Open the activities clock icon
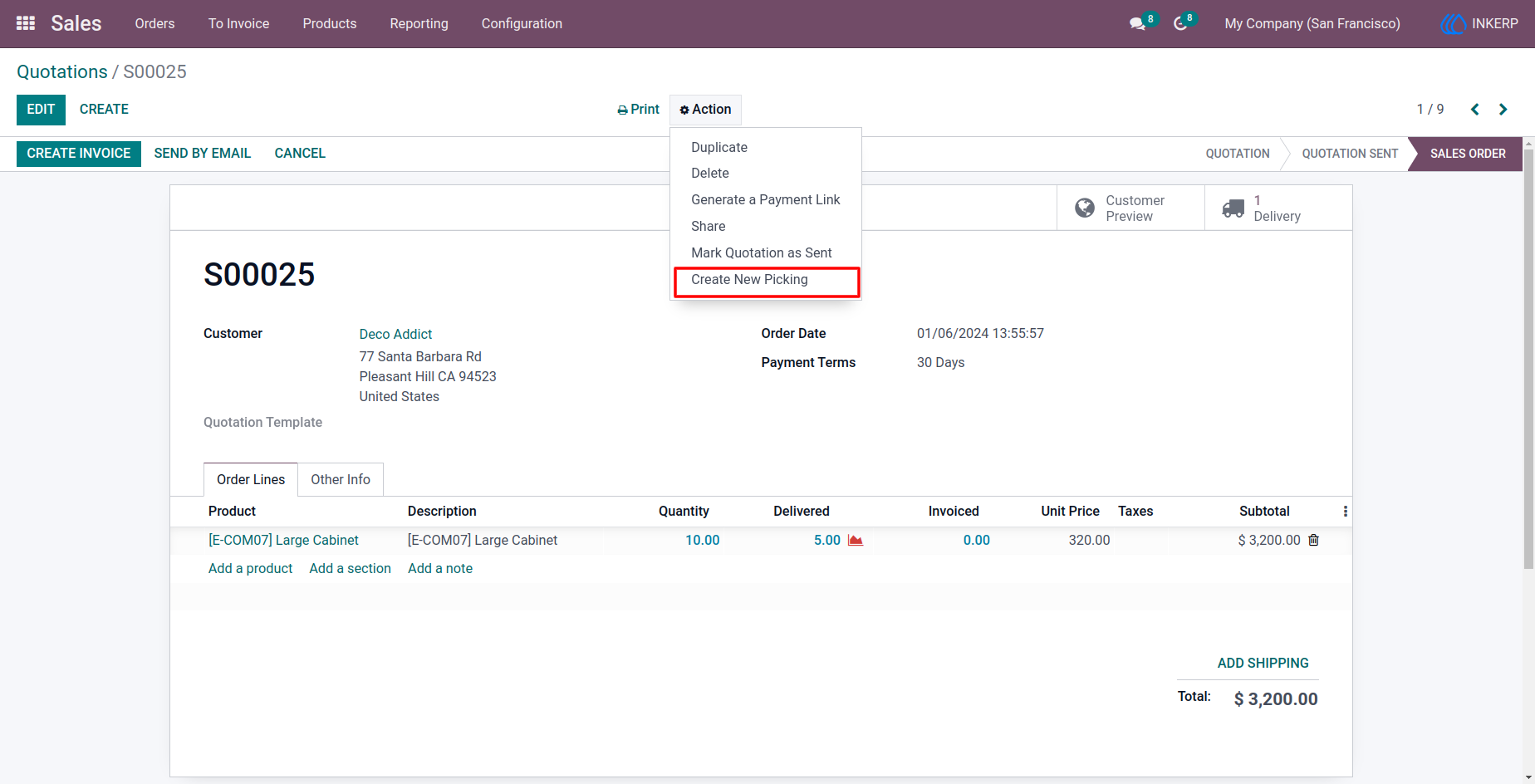 [x=1180, y=24]
